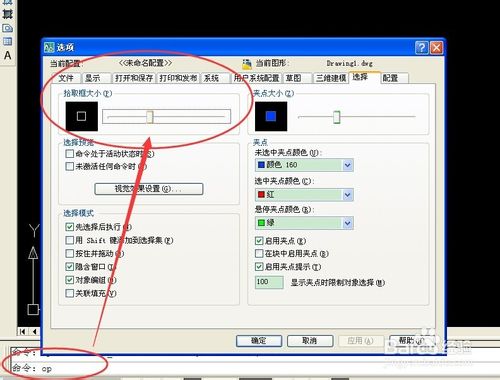
Task: Click the pickbox preview thumbnail
Action: click(82, 116)
